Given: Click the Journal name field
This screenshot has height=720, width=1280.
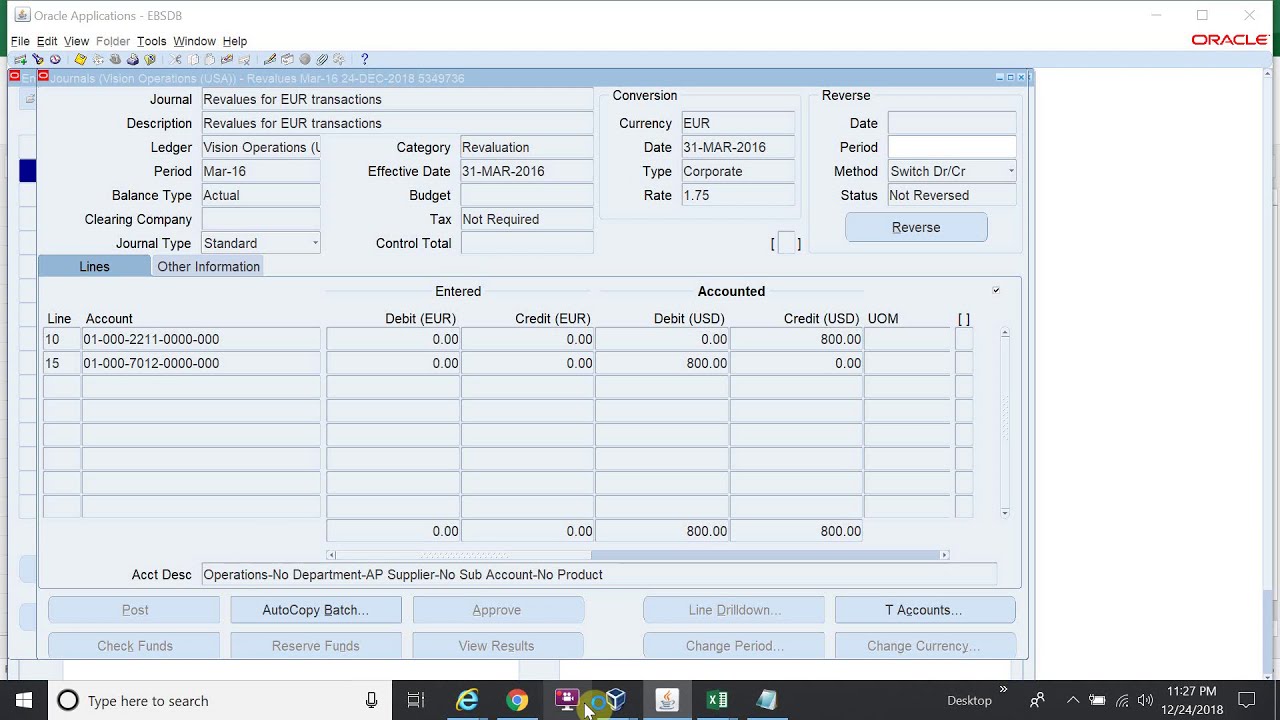Looking at the screenshot, I should point(397,99).
